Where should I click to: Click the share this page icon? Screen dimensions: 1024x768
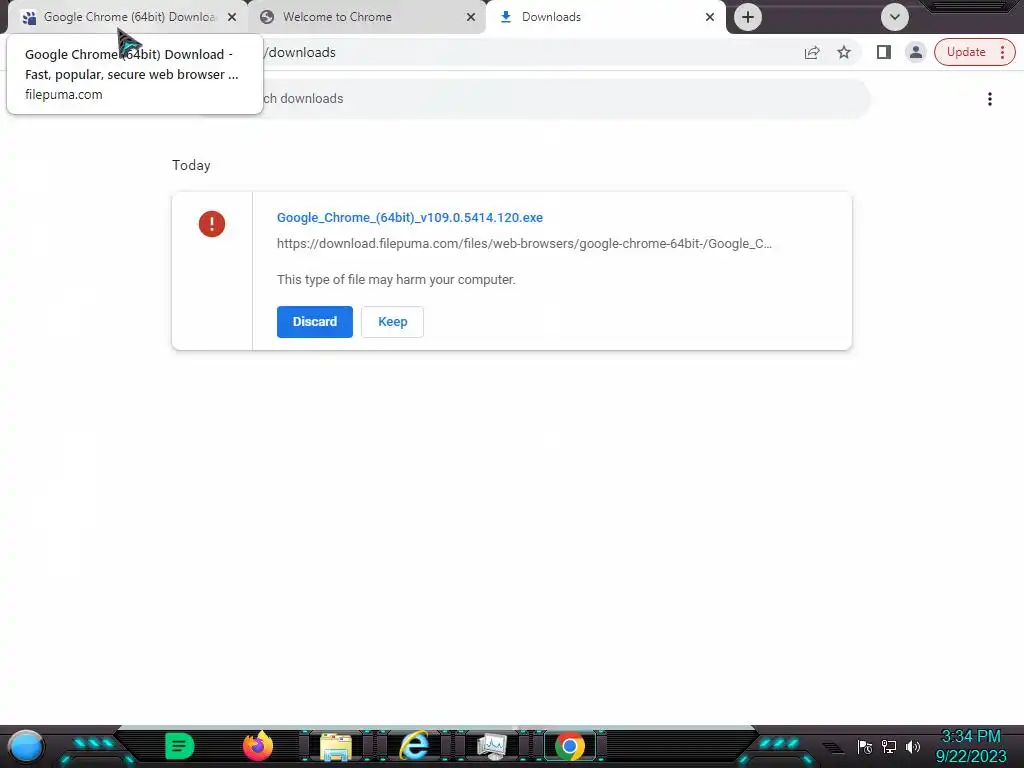click(x=812, y=52)
